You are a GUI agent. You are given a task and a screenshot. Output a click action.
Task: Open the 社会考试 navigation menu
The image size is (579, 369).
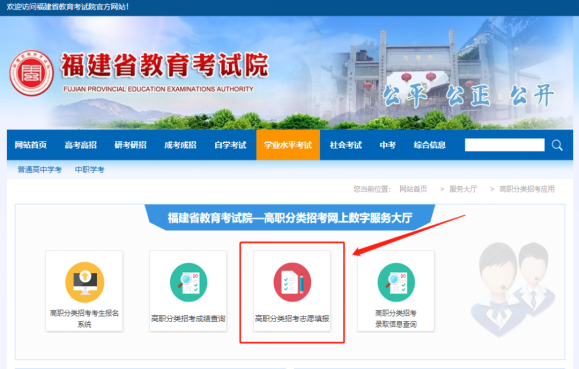pyautogui.click(x=346, y=145)
